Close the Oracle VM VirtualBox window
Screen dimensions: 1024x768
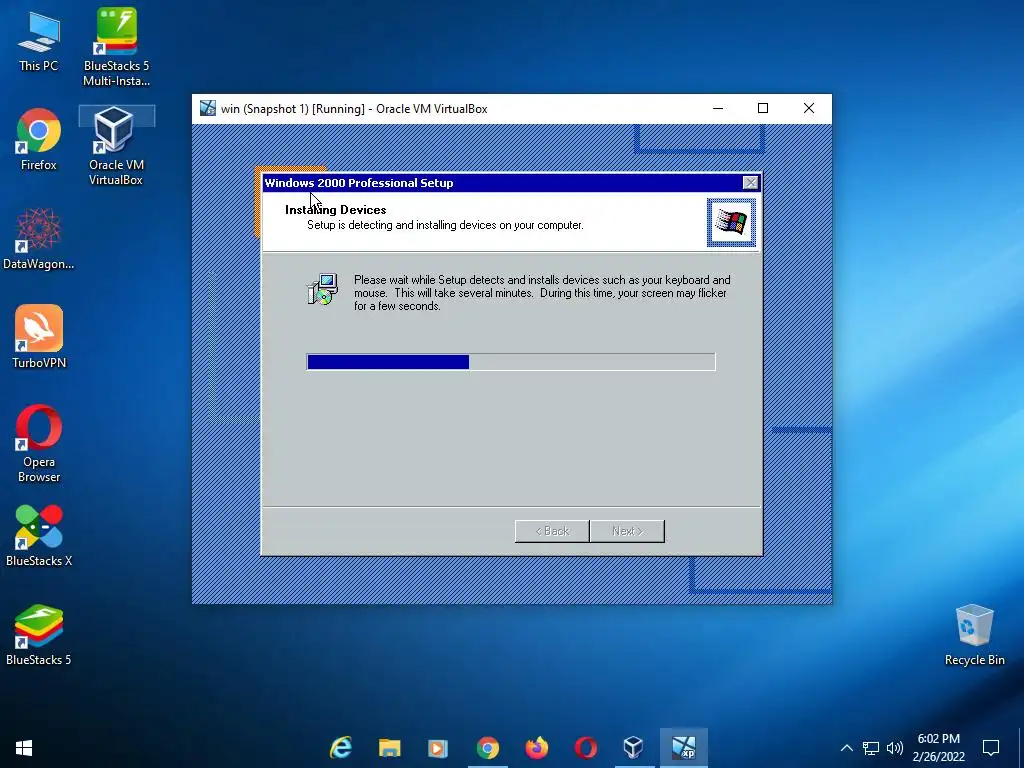pos(808,108)
